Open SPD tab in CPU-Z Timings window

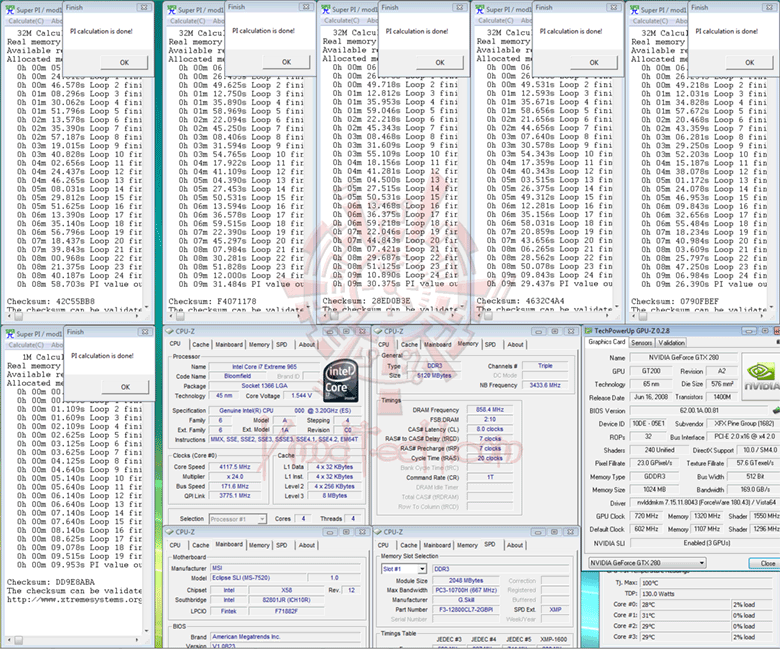(x=490, y=345)
